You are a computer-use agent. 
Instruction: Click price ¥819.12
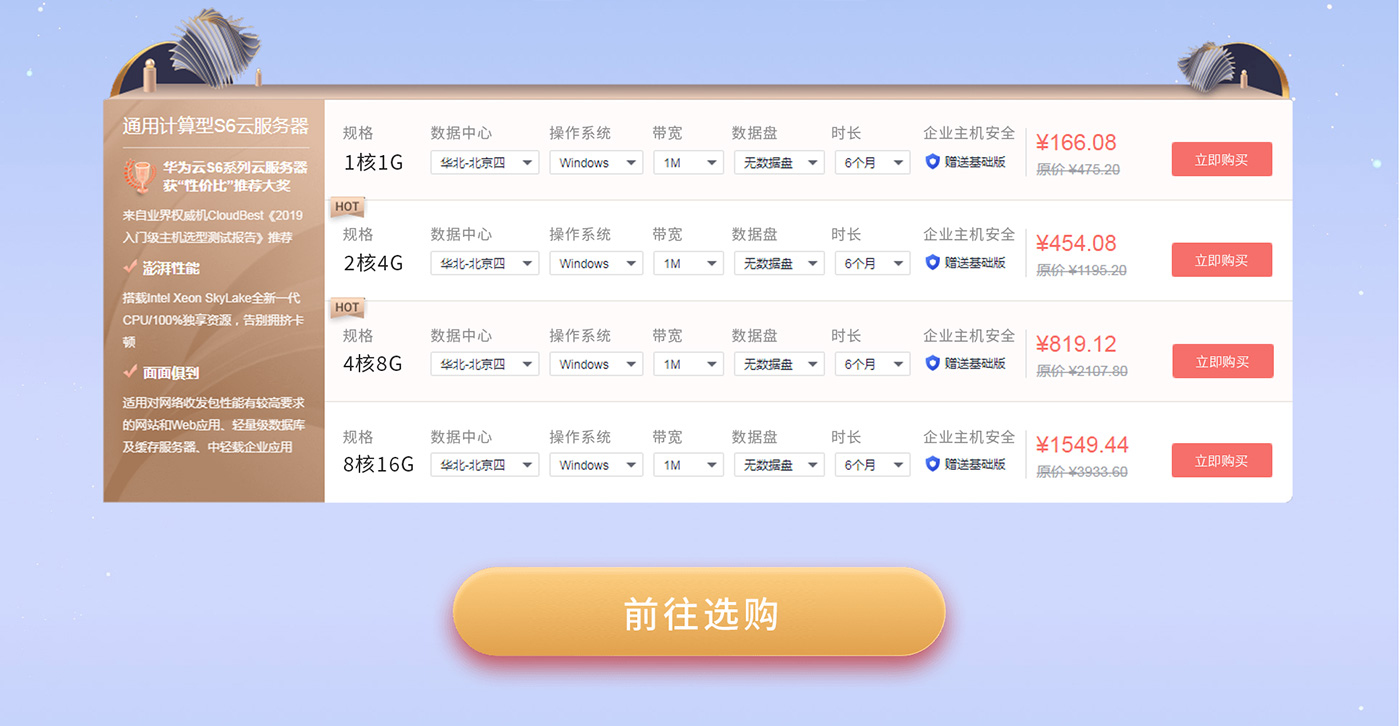point(1076,345)
